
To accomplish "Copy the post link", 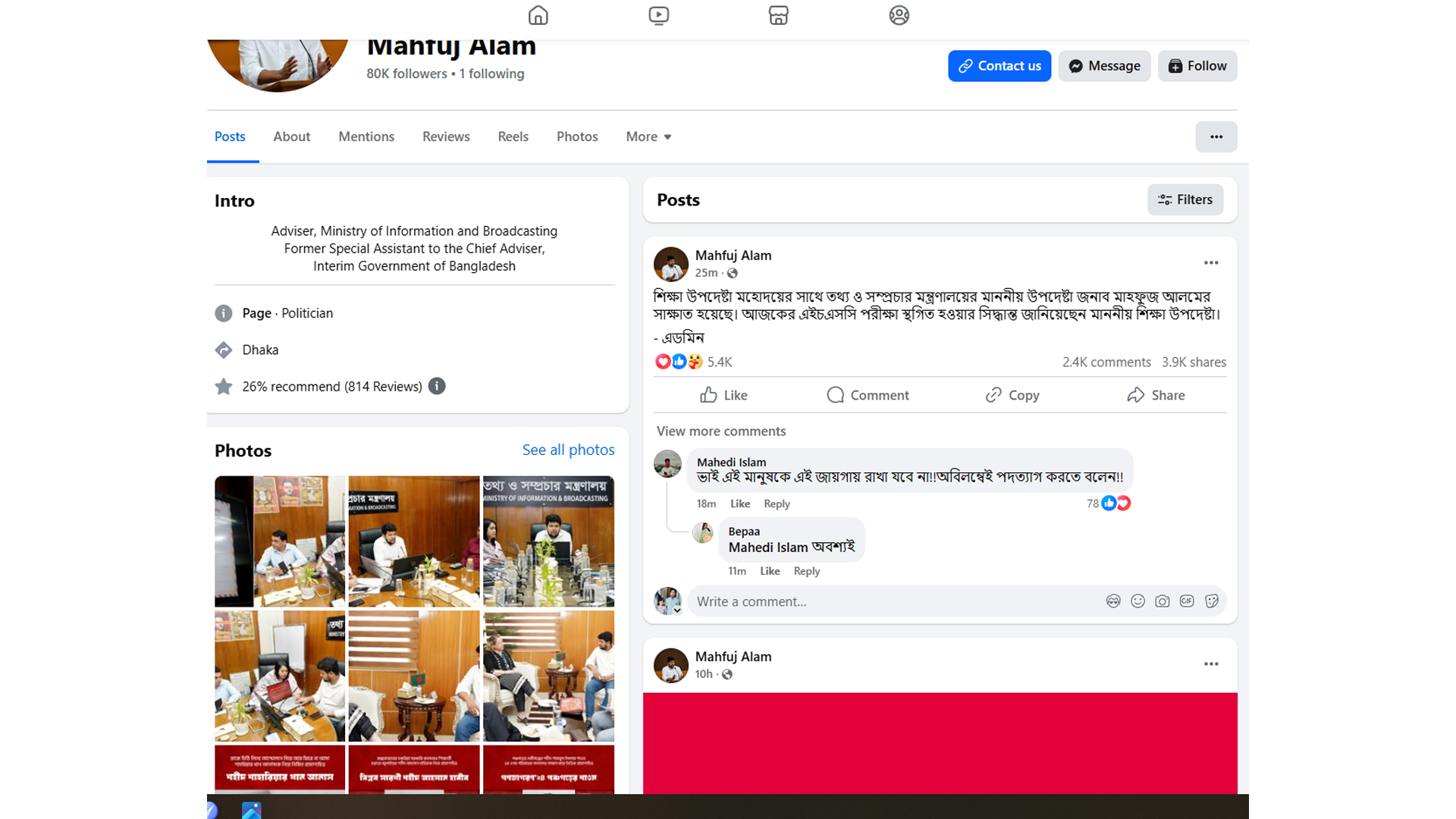I will tap(1012, 395).
